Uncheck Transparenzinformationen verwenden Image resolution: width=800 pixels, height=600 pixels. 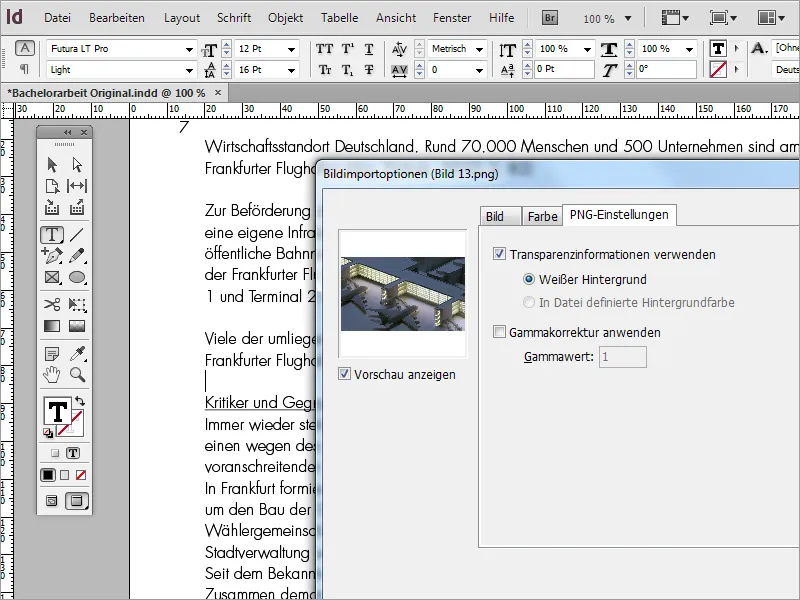(499, 254)
